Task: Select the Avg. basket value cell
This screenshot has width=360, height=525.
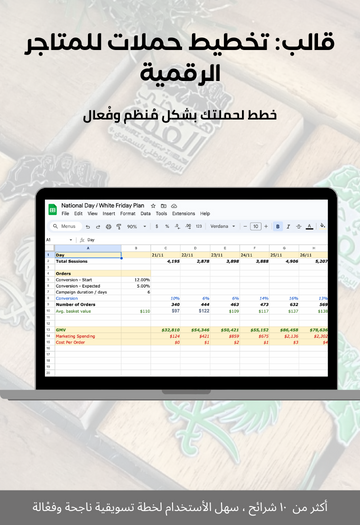Action: (88, 311)
